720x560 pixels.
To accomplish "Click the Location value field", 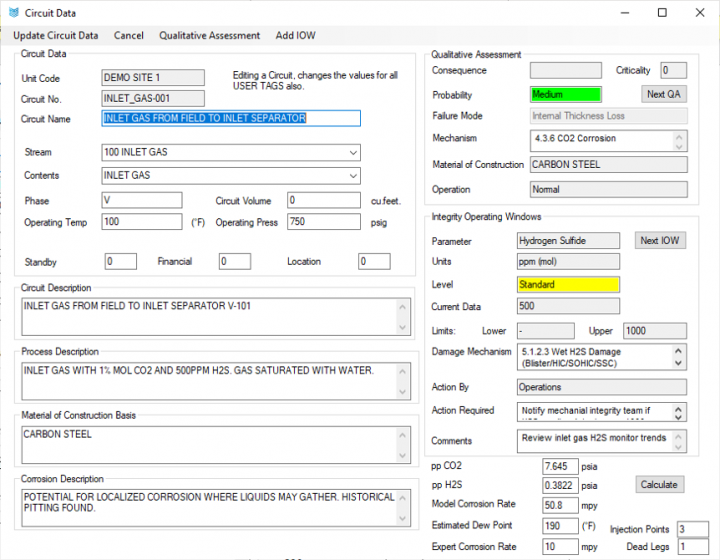I will click(374, 262).
